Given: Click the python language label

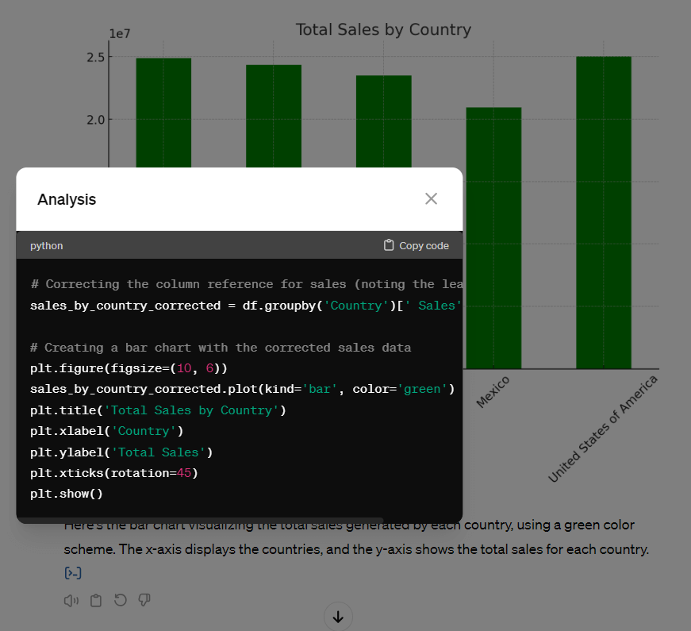Looking at the screenshot, I should [47, 246].
